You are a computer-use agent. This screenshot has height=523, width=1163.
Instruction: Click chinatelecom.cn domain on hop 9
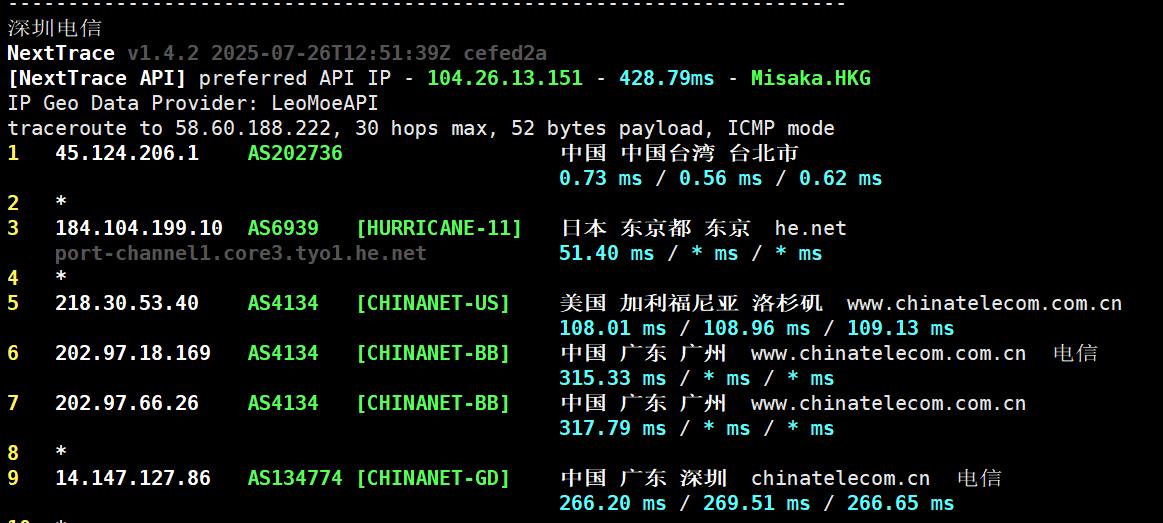[x=840, y=478]
